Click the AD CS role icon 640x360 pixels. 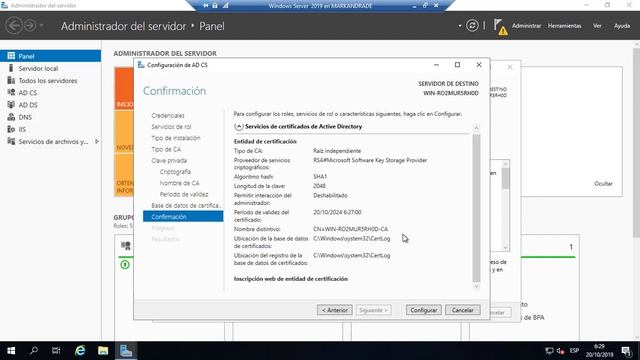11,93
